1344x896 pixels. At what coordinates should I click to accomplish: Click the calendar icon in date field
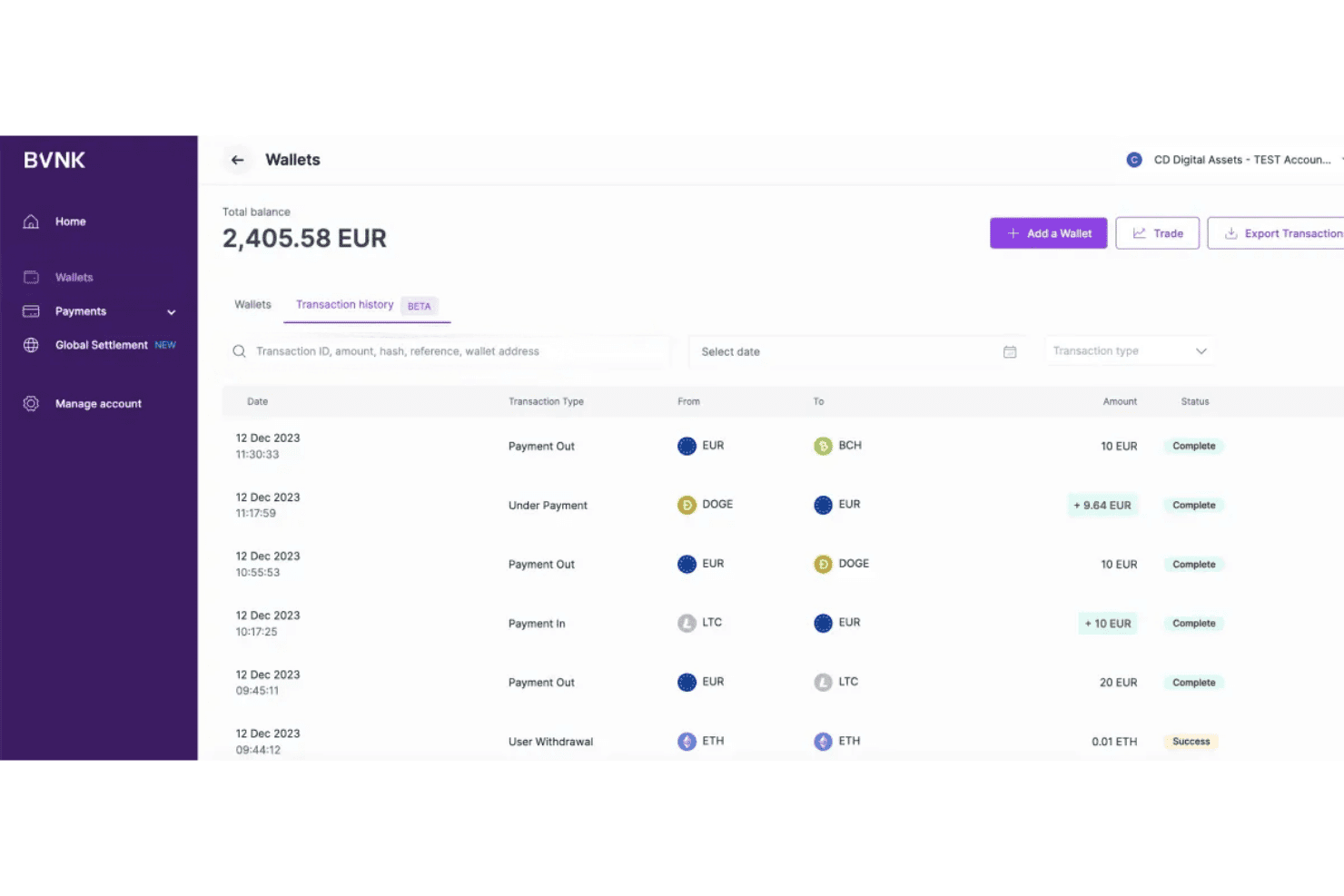1010,352
